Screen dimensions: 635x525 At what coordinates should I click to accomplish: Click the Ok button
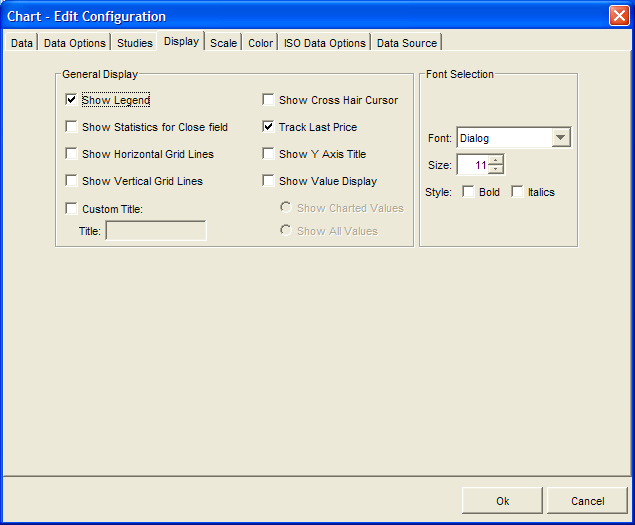[x=502, y=501]
